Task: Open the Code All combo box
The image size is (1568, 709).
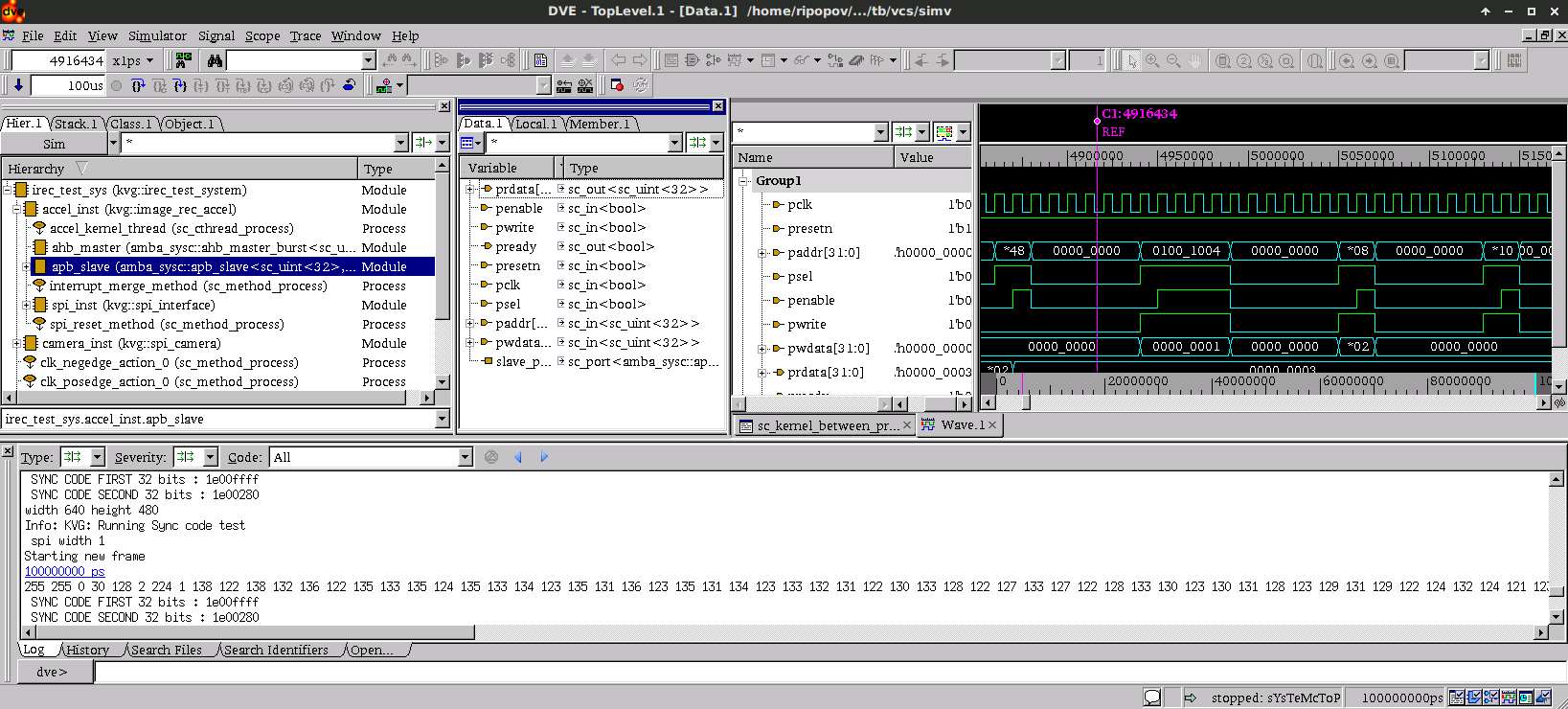Action: [x=371, y=457]
